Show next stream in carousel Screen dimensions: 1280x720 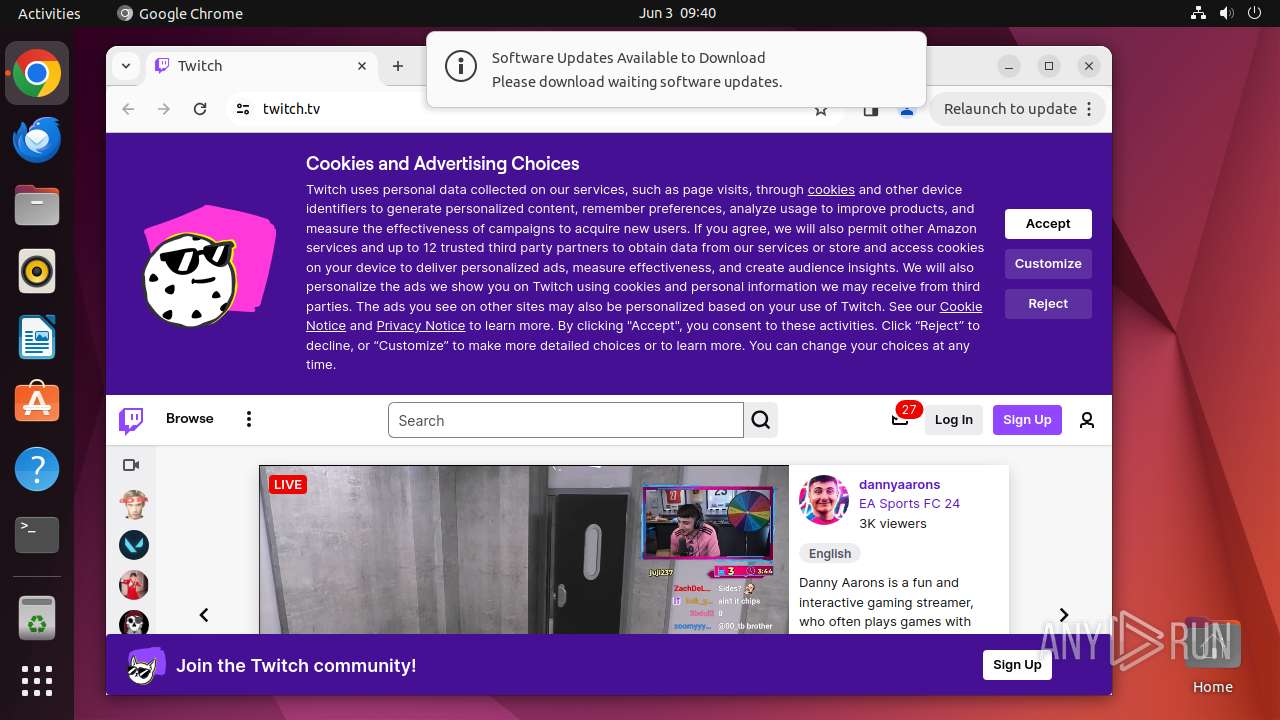tap(1064, 615)
